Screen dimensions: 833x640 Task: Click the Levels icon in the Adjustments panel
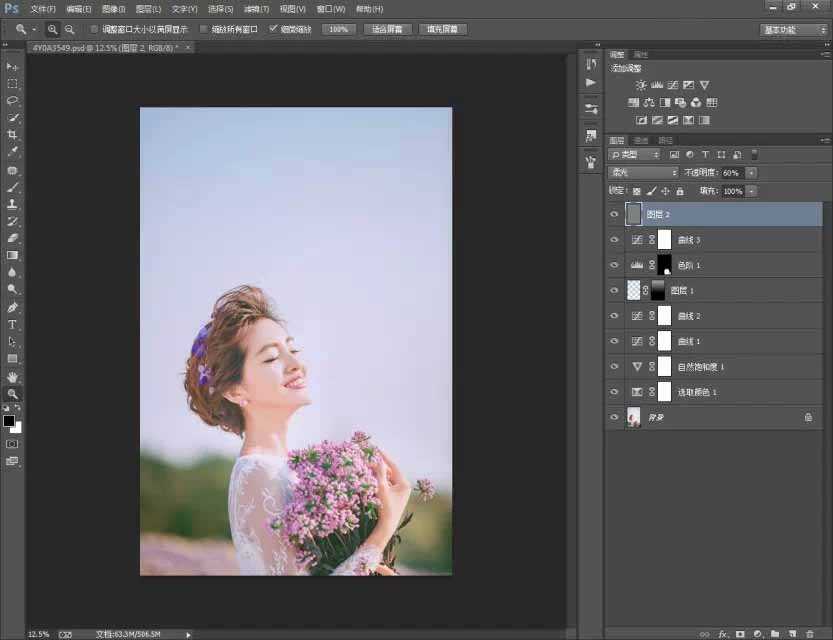click(655, 85)
